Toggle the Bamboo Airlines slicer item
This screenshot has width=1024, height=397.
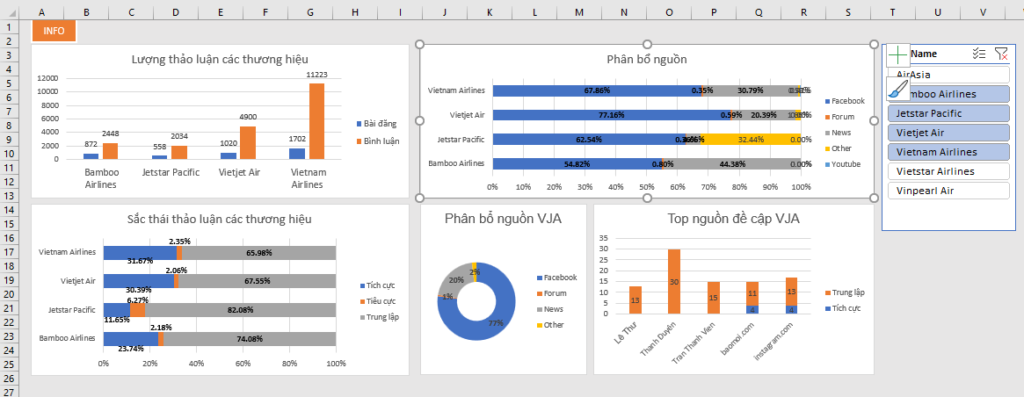[x=948, y=94]
